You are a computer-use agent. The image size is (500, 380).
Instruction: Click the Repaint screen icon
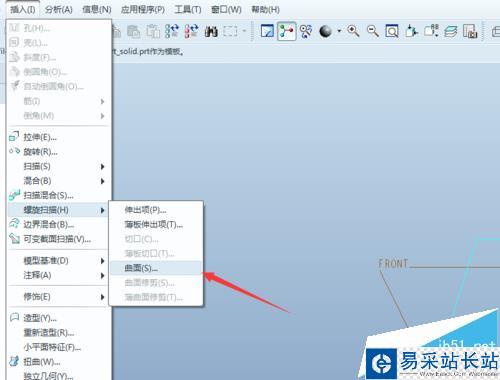[267, 31]
